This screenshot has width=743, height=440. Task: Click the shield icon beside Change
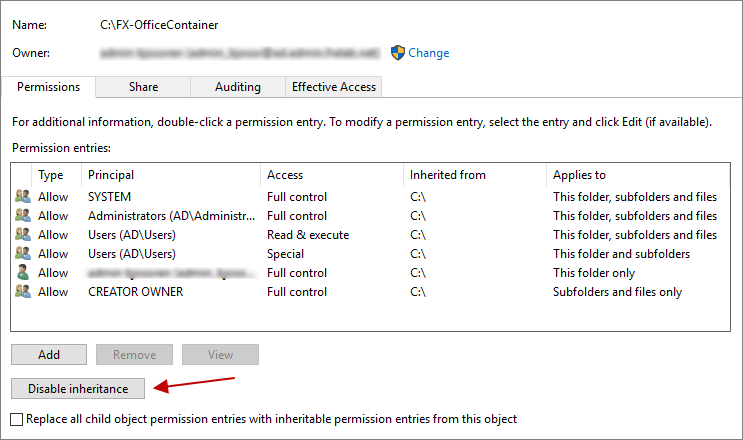397,52
